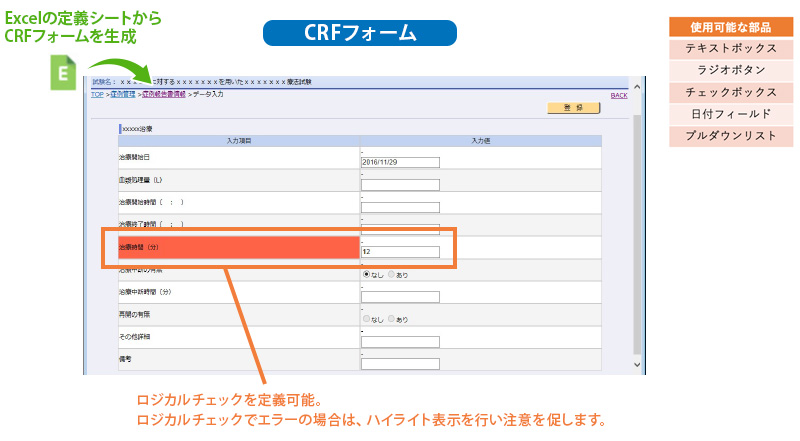Select プルダウンリスト in parts list

click(x=731, y=136)
